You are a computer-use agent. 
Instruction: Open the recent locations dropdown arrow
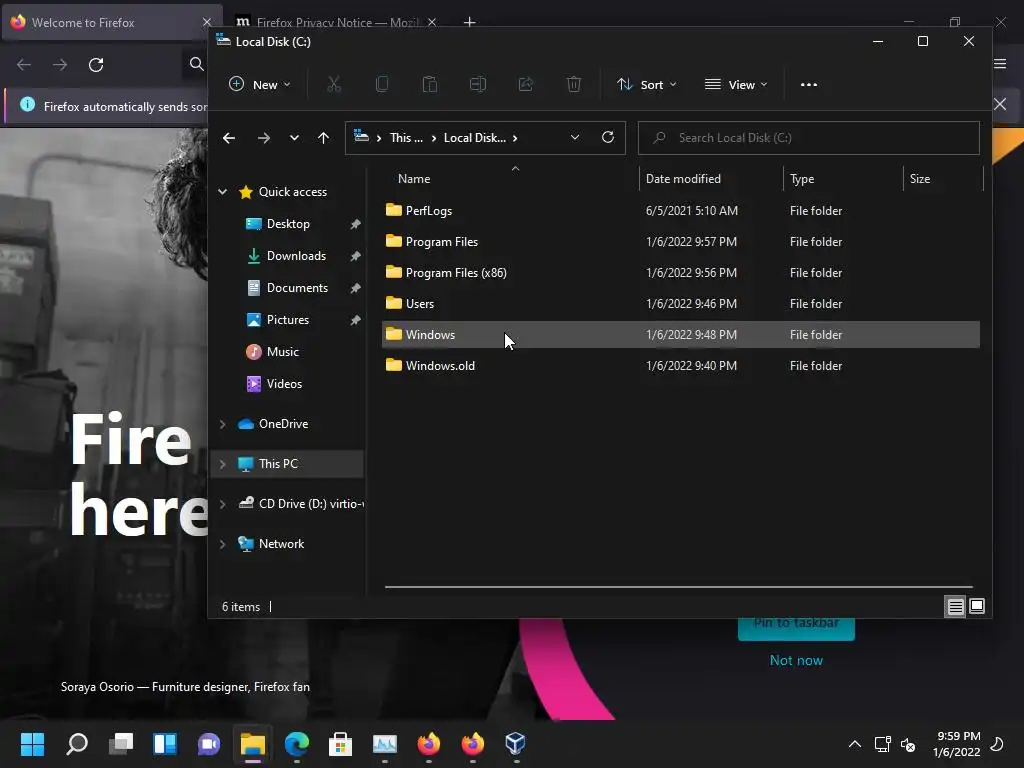[x=295, y=138]
